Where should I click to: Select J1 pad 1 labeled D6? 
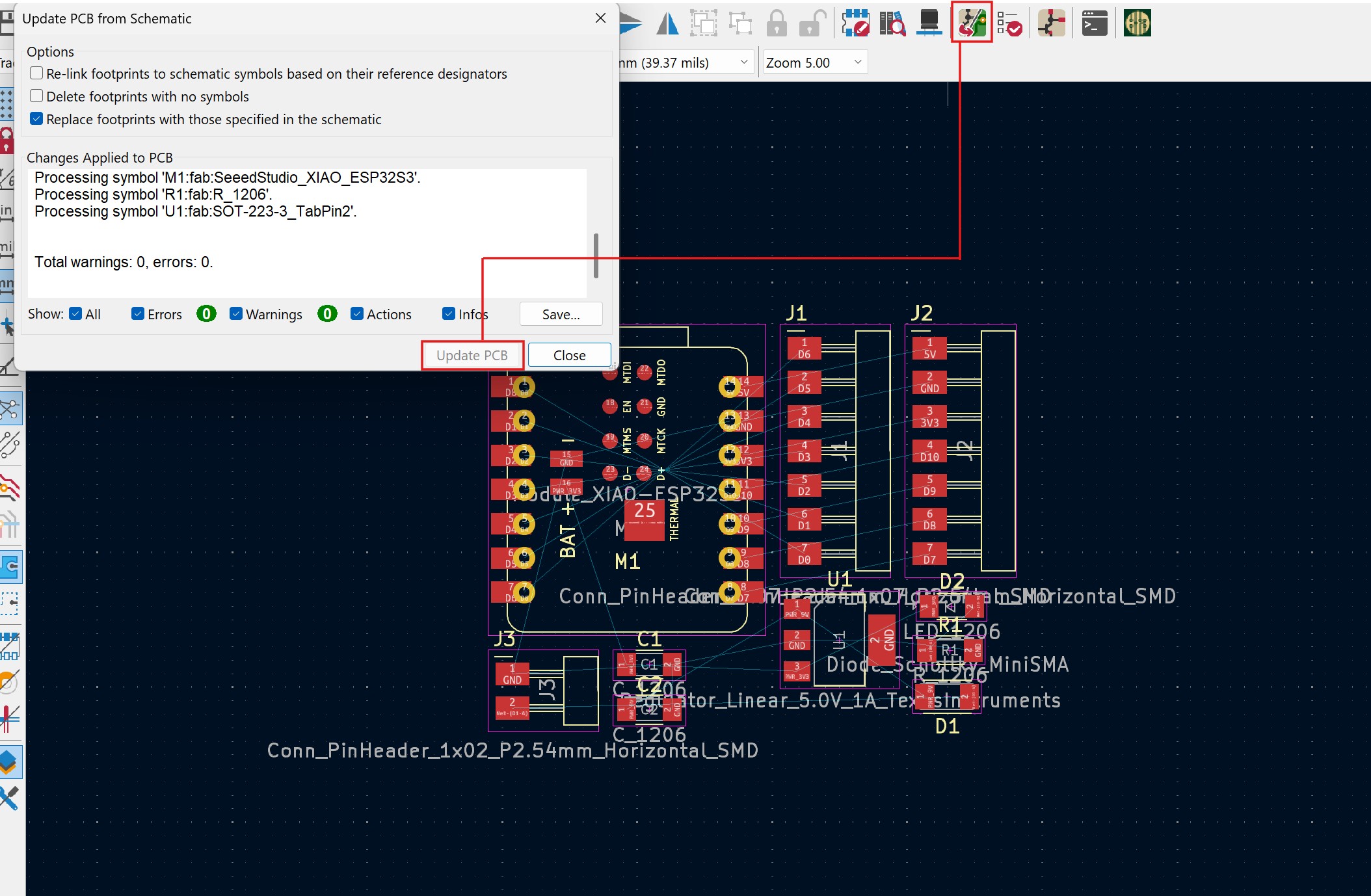pos(804,349)
